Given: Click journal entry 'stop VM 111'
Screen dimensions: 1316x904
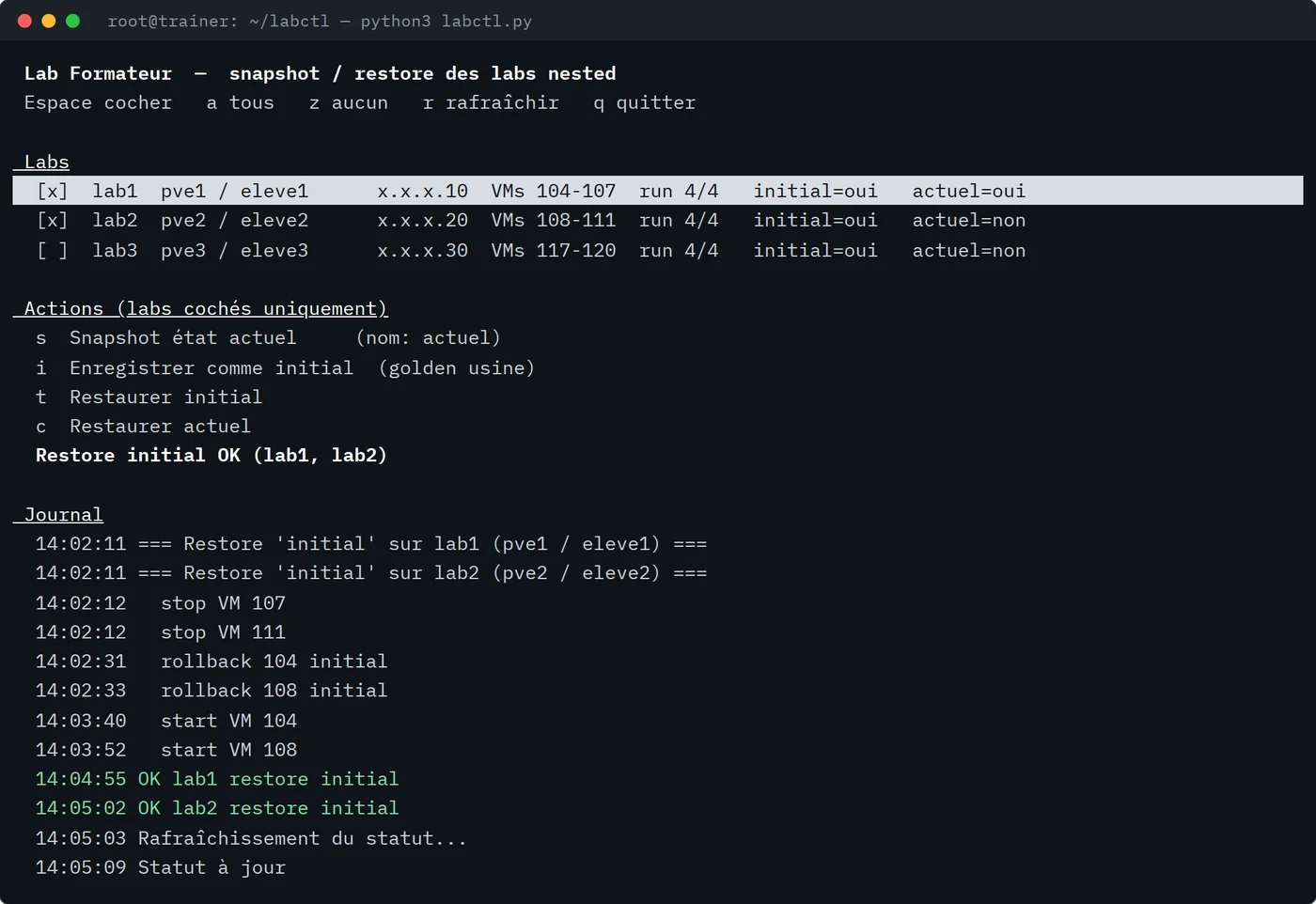Looking at the screenshot, I should [161, 631].
